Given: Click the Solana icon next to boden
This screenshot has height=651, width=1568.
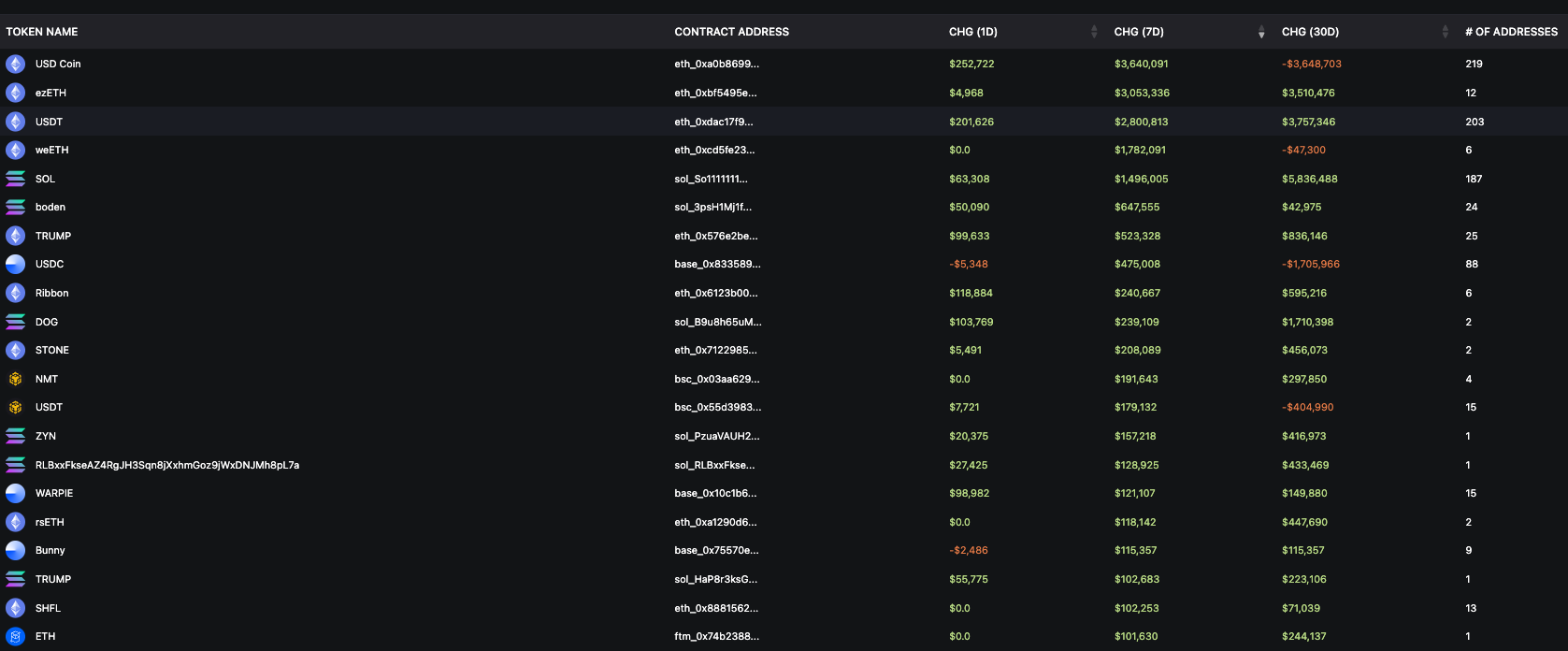Looking at the screenshot, I should coord(15,207).
